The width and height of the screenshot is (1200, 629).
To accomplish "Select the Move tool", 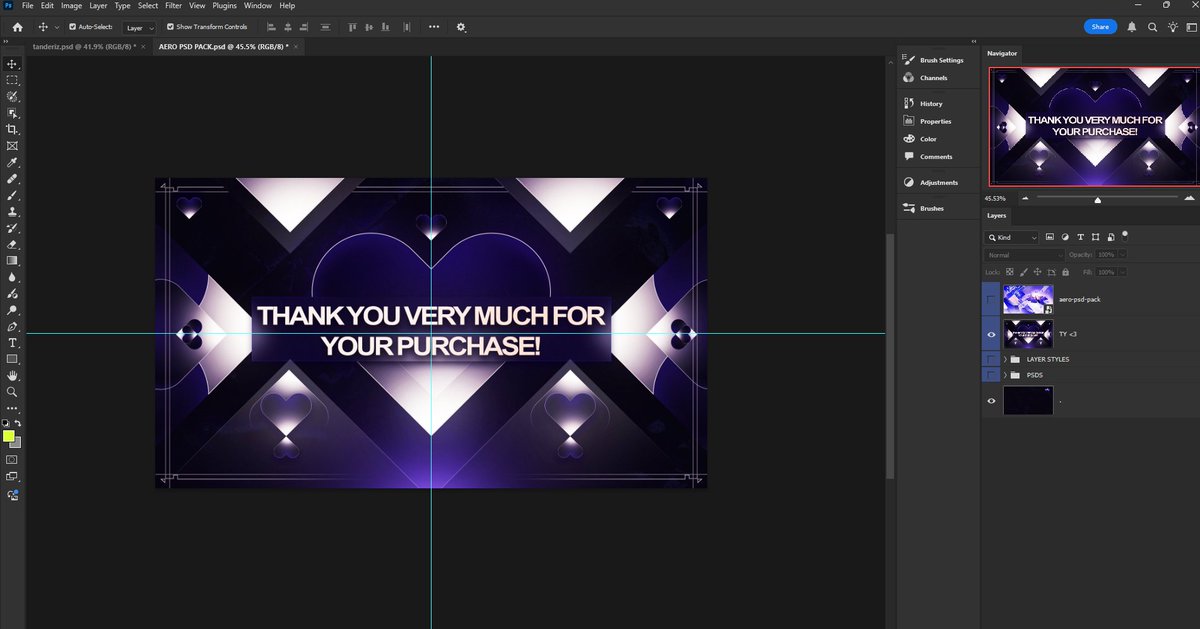I will (x=12, y=63).
